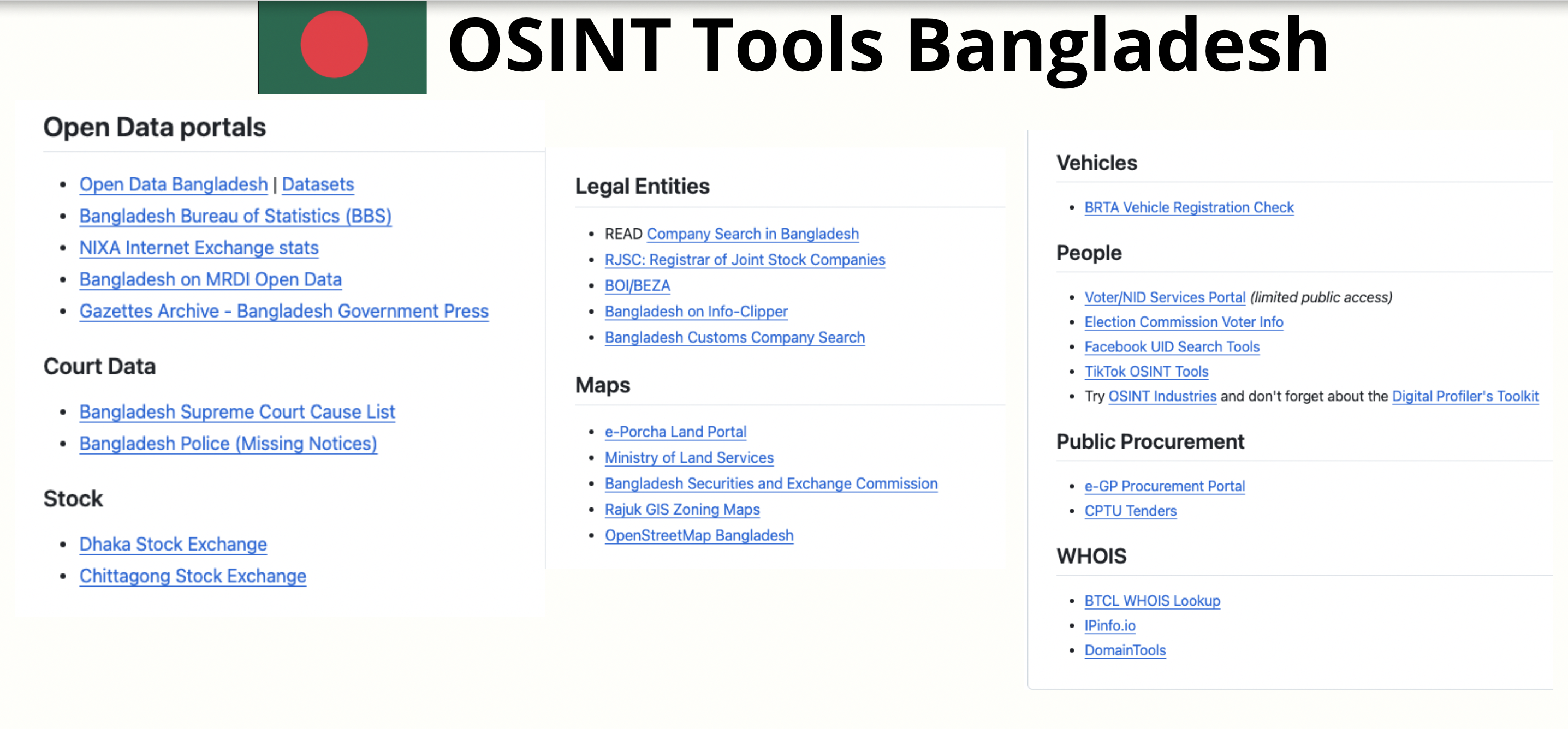Click the Stock section heading
Viewport: 1568px width, 729px height.
[x=73, y=499]
